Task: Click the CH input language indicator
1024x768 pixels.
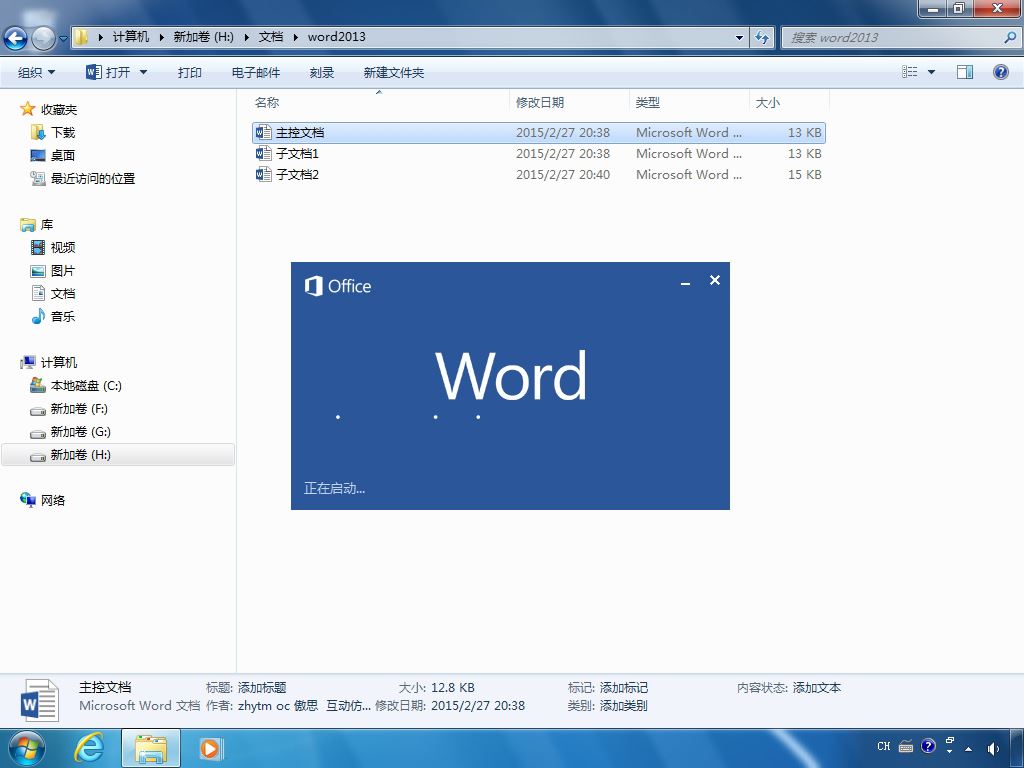Action: [884, 746]
